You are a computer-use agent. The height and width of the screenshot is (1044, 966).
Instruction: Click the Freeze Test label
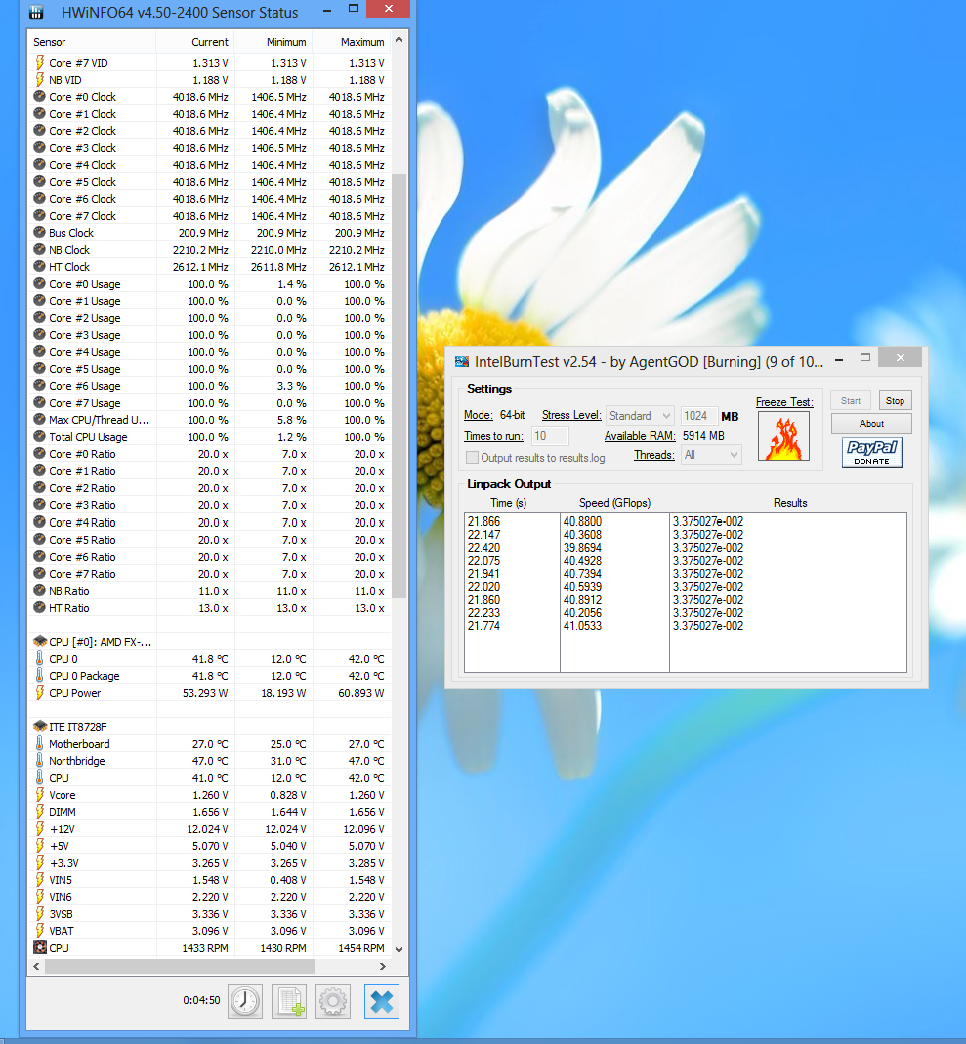(784, 401)
